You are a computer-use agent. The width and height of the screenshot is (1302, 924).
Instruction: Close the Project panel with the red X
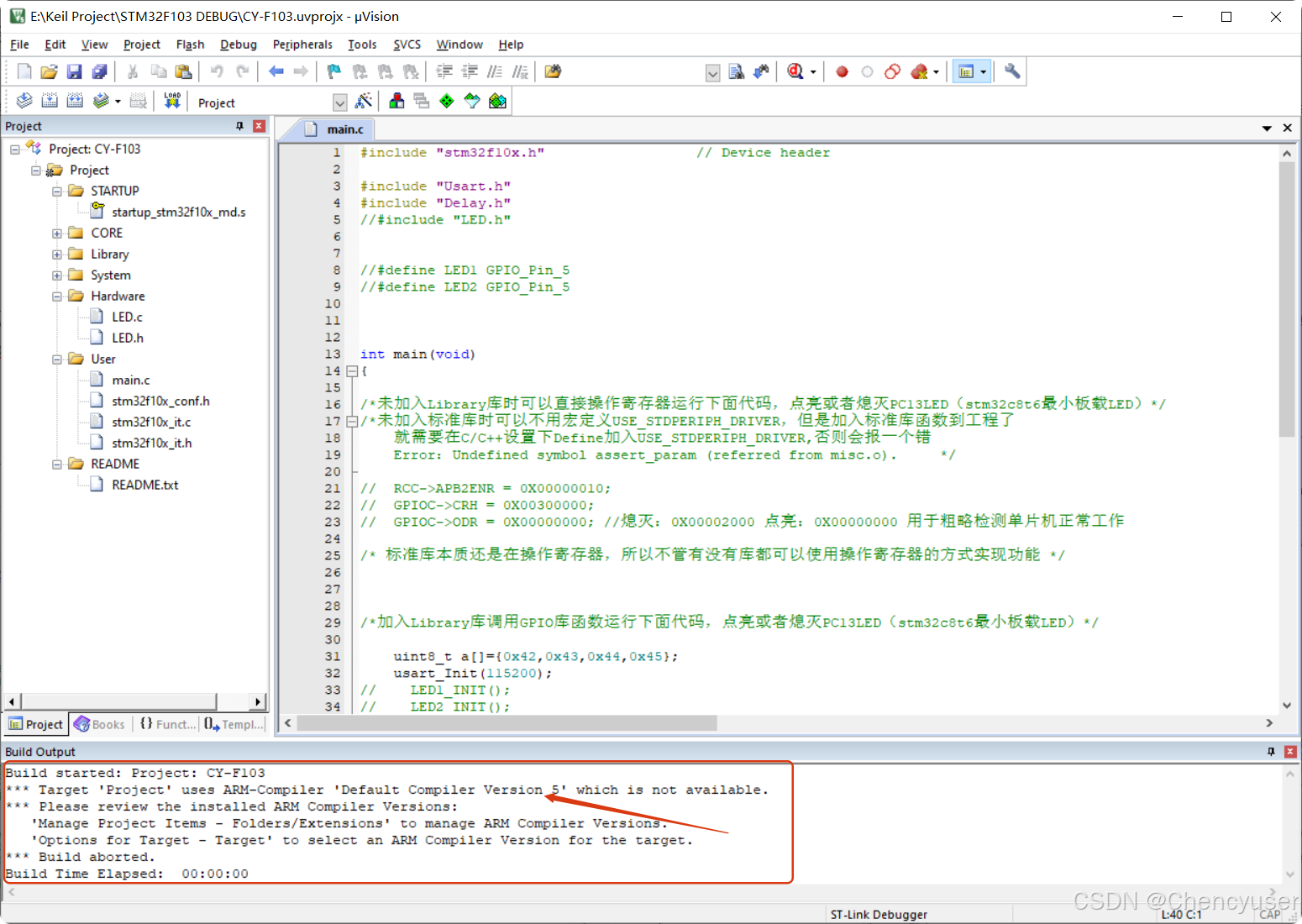click(259, 126)
